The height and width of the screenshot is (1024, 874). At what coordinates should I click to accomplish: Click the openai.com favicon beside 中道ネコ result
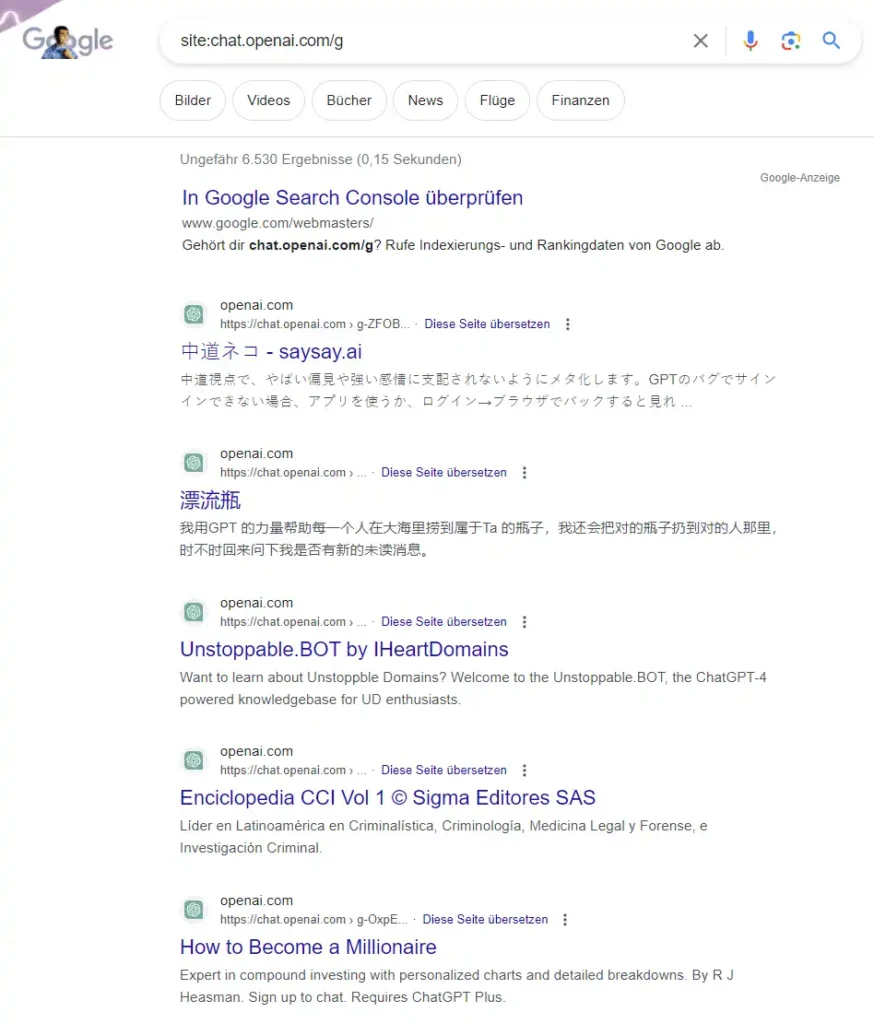[193, 314]
